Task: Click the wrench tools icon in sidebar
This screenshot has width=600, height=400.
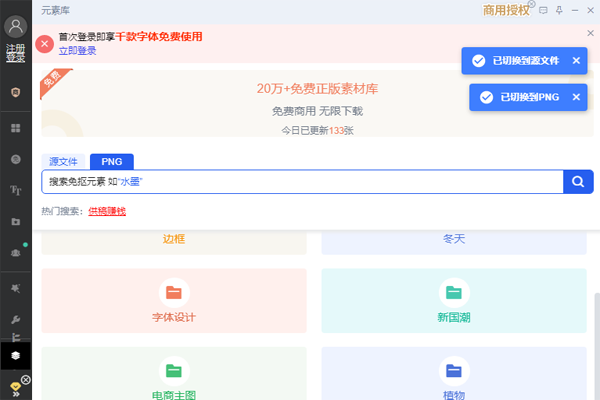Action: point(15,320)
